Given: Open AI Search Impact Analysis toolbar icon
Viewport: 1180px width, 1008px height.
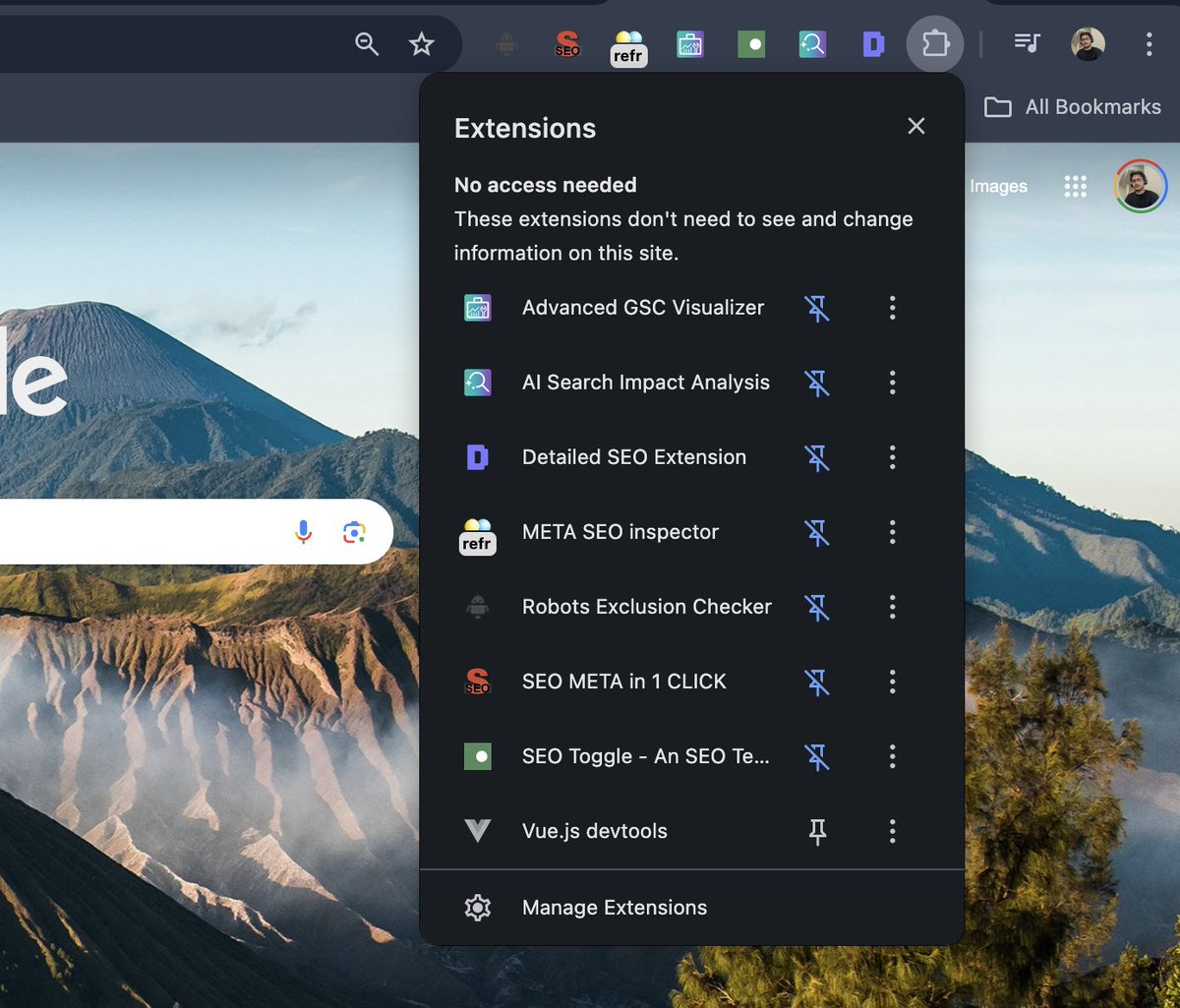Looking at the screenshot, I should [x=812, y=44].
